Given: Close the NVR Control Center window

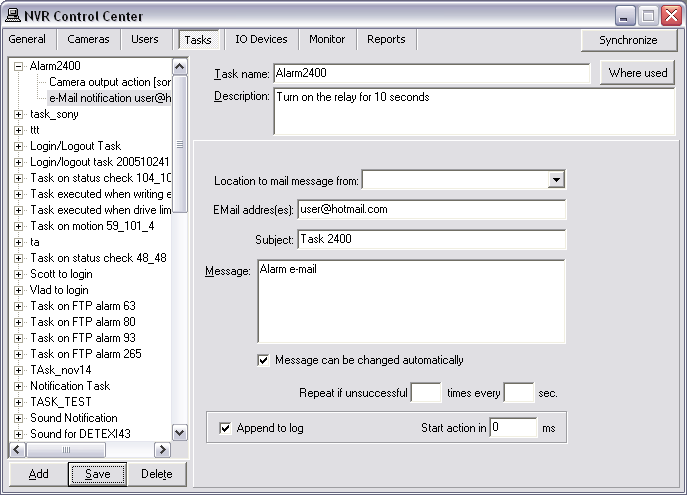Looking at the screenshot, I should (x=672, y=16).
